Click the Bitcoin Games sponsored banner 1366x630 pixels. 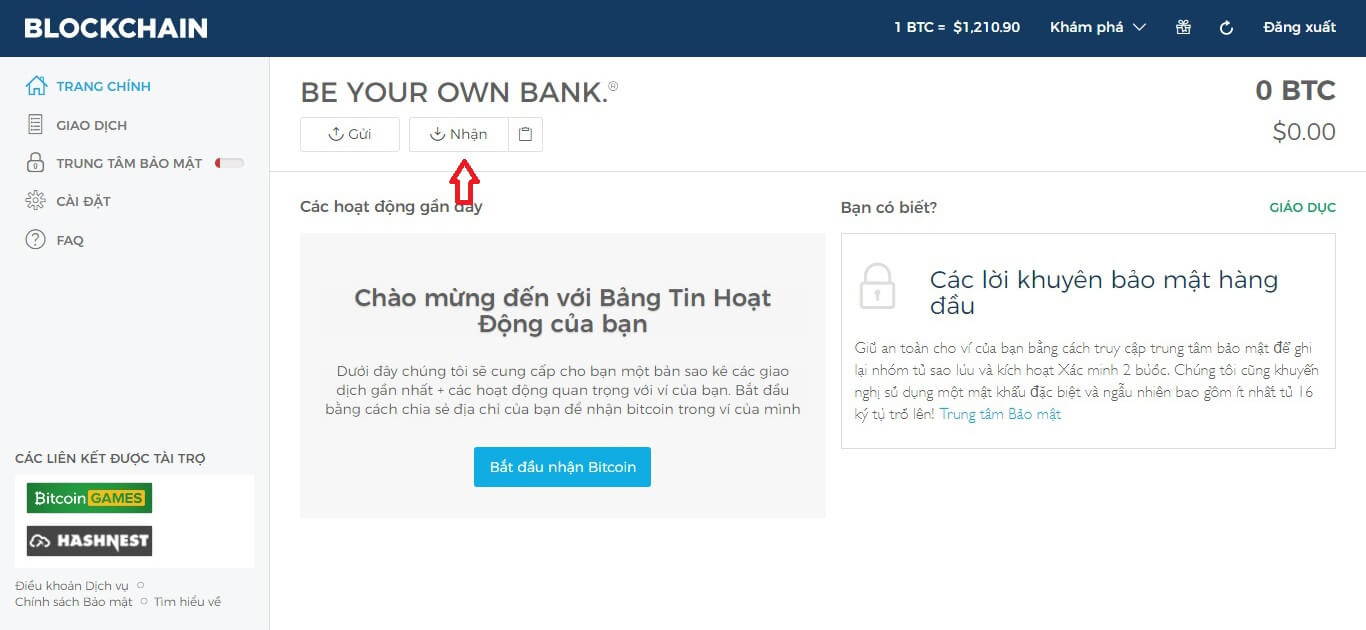[x=90, y=498]
